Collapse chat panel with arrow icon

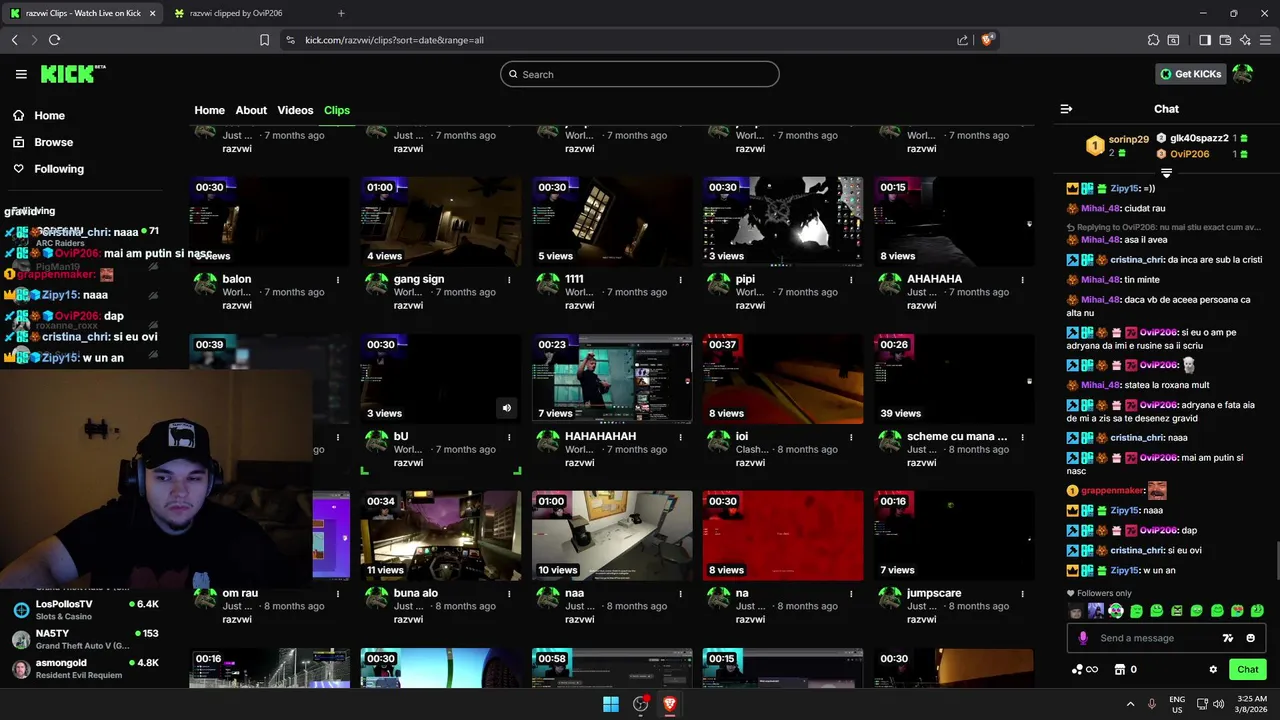1066,109
